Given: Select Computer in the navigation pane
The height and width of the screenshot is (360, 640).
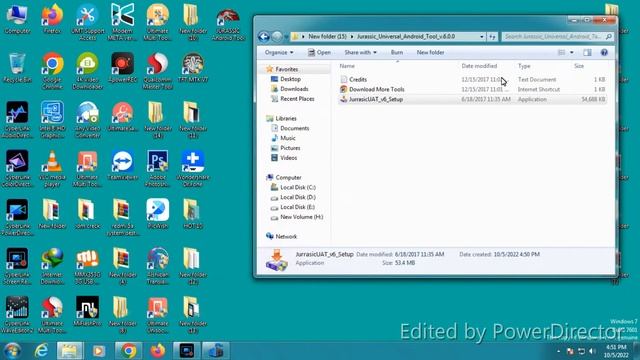Looking at the screenshot, I should [x=288, y=178].
